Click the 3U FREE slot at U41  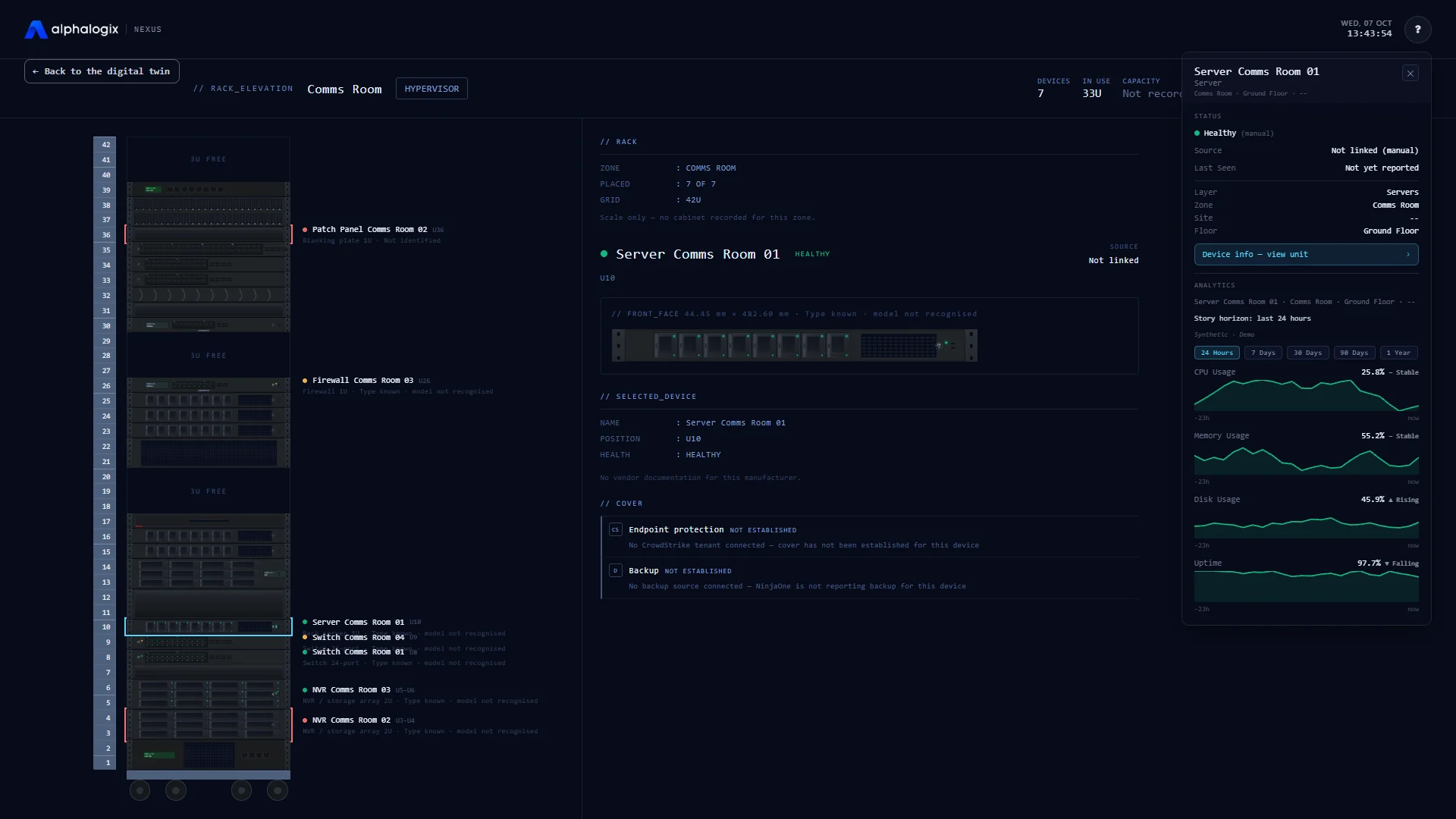[x=209, y=159]
